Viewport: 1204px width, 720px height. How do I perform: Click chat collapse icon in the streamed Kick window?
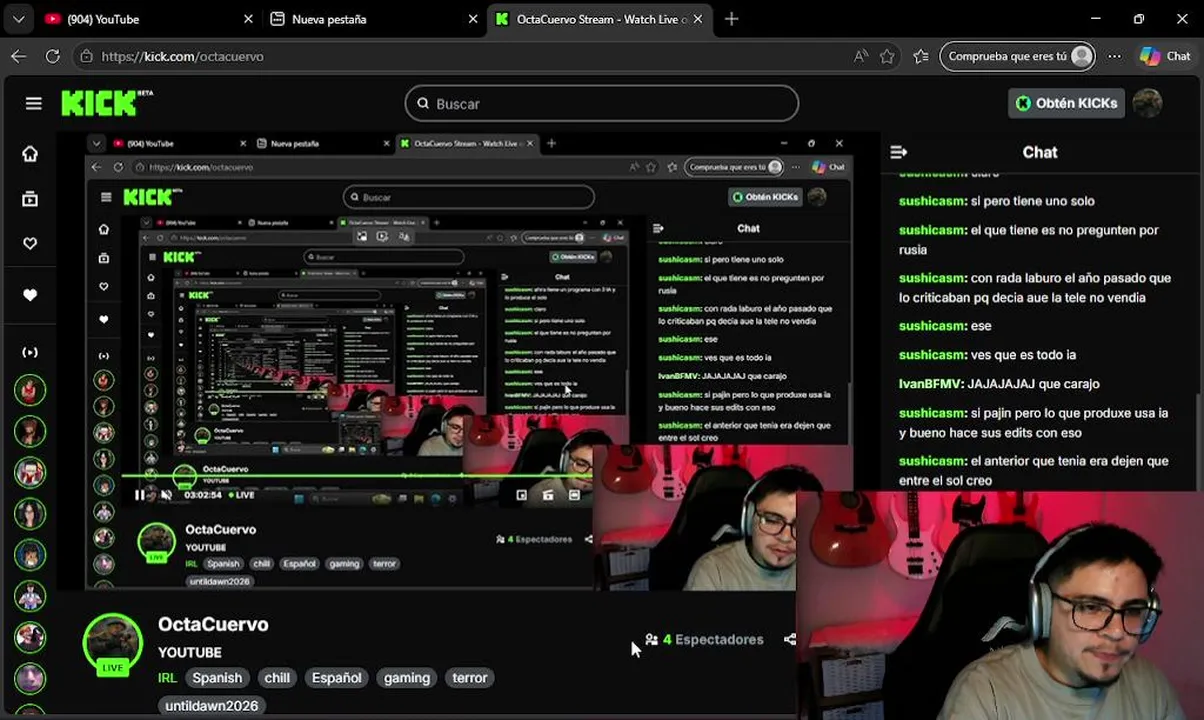[x=657, y=228]
